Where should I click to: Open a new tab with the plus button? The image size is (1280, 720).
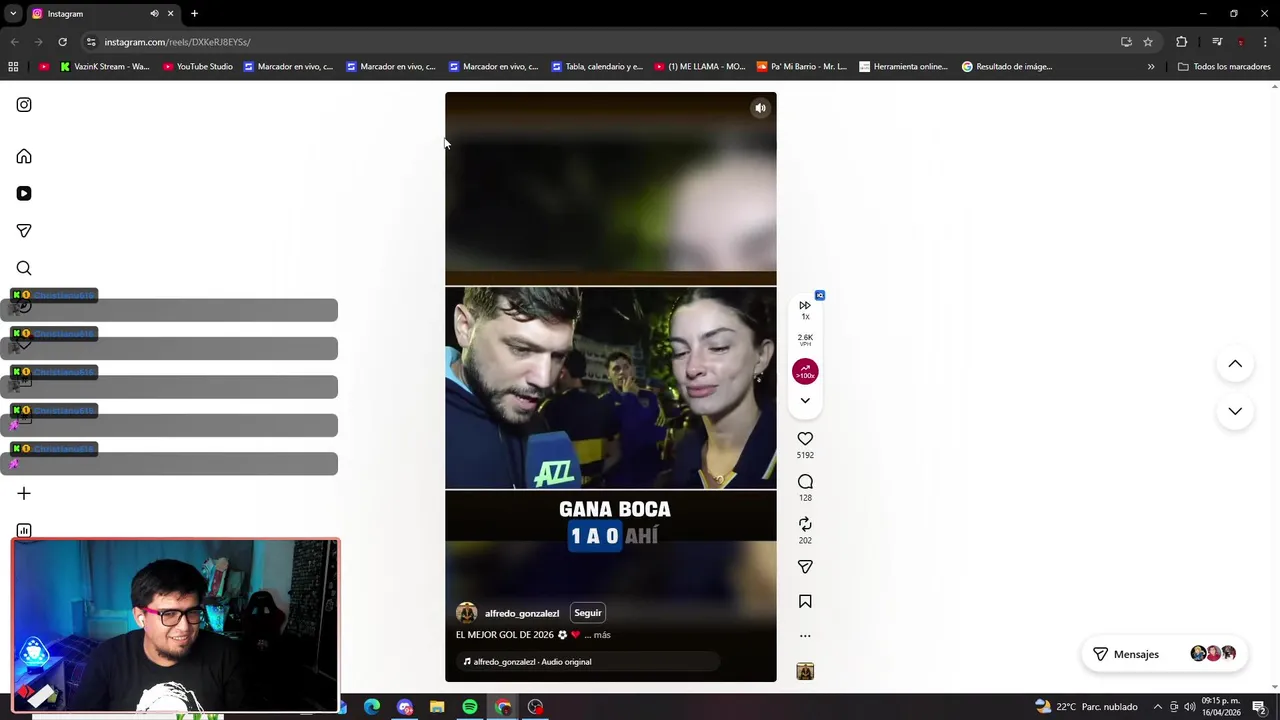pos(194,14)
